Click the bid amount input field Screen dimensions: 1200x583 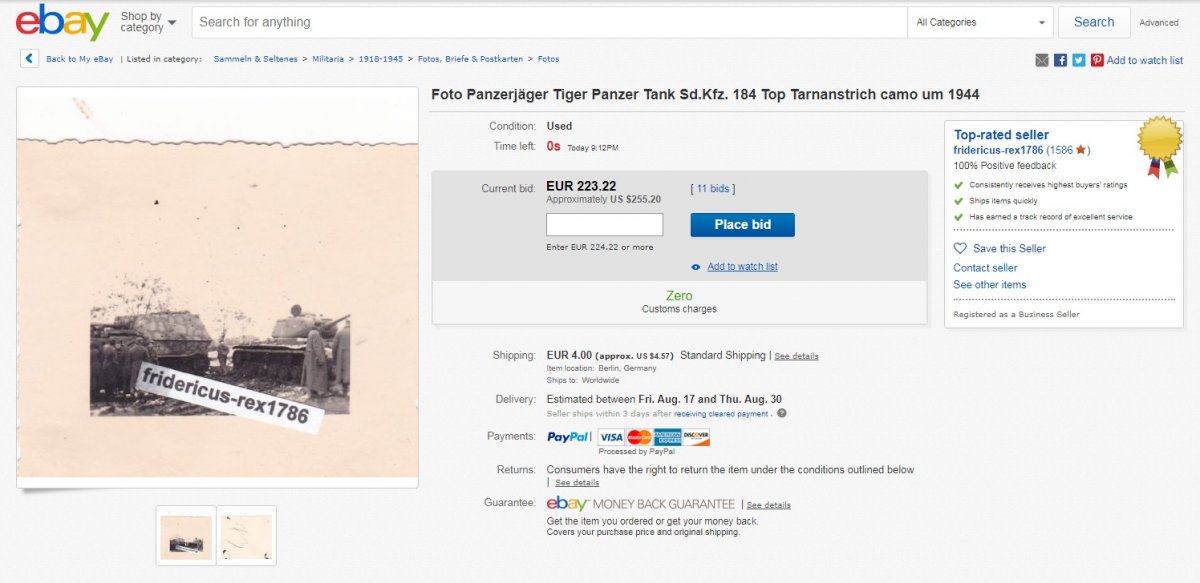pyautogui.click(x=604, y=225)
